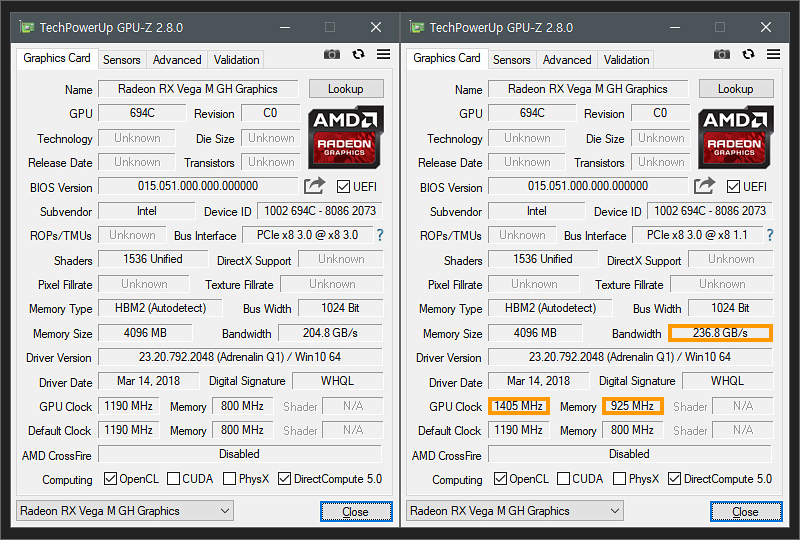Click the 1536 Unified shaders field in right window

point(543,259)
